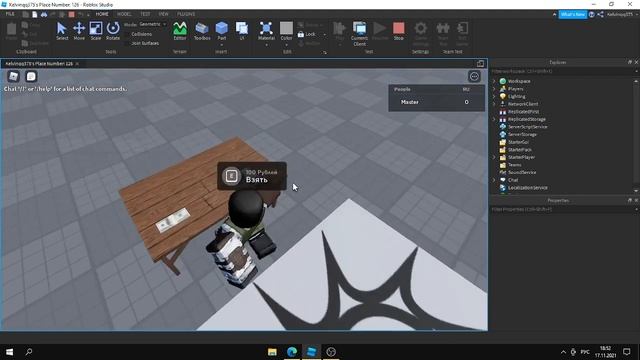
Task: Click the Lock tool in Edit group
Action: (307, 34)
